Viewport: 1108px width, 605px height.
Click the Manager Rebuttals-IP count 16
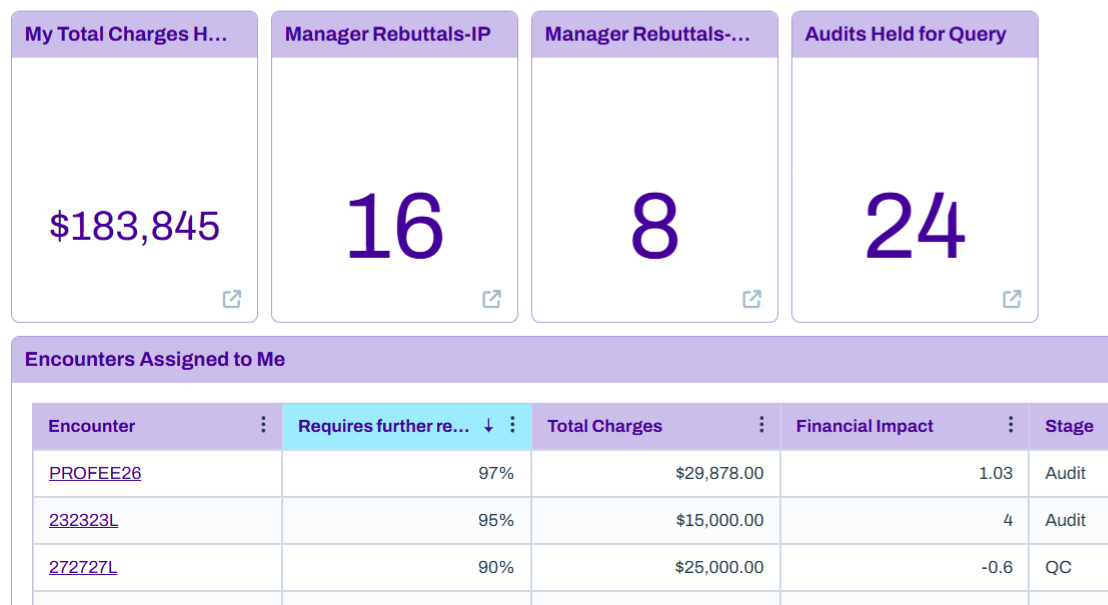point(394,226)
